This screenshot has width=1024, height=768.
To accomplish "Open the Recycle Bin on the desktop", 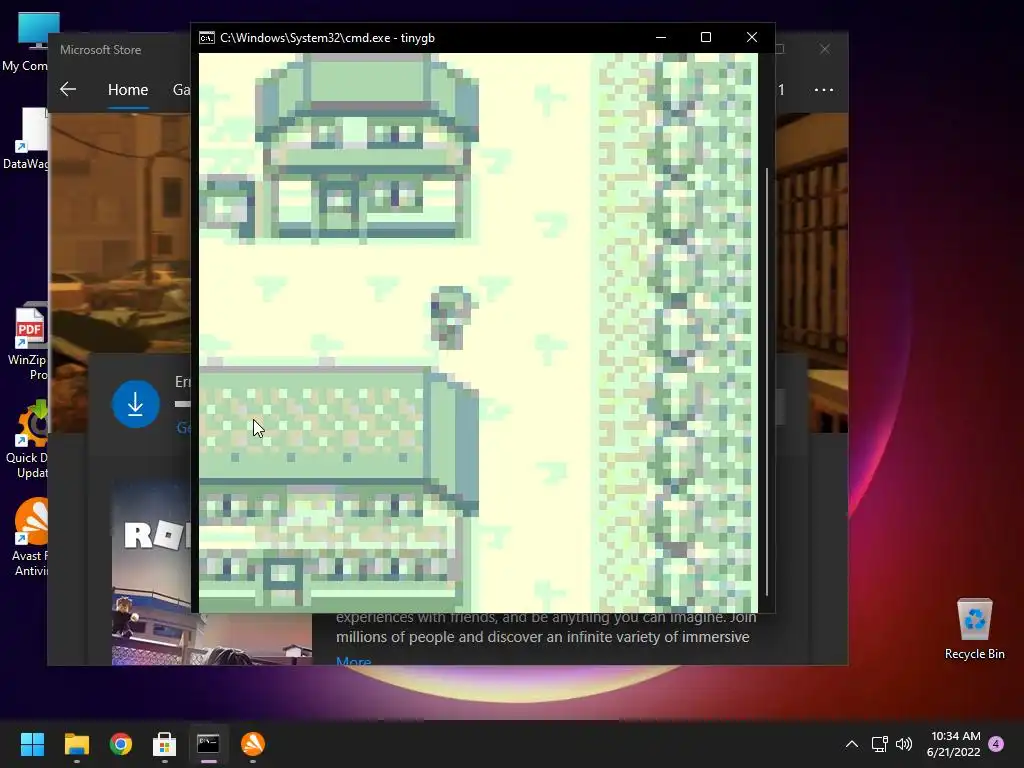I will point(974,629).
